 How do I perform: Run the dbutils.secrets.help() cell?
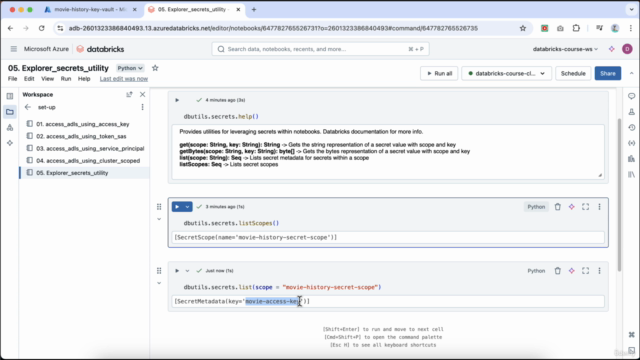pyautogui.click(x=177, y=100)
